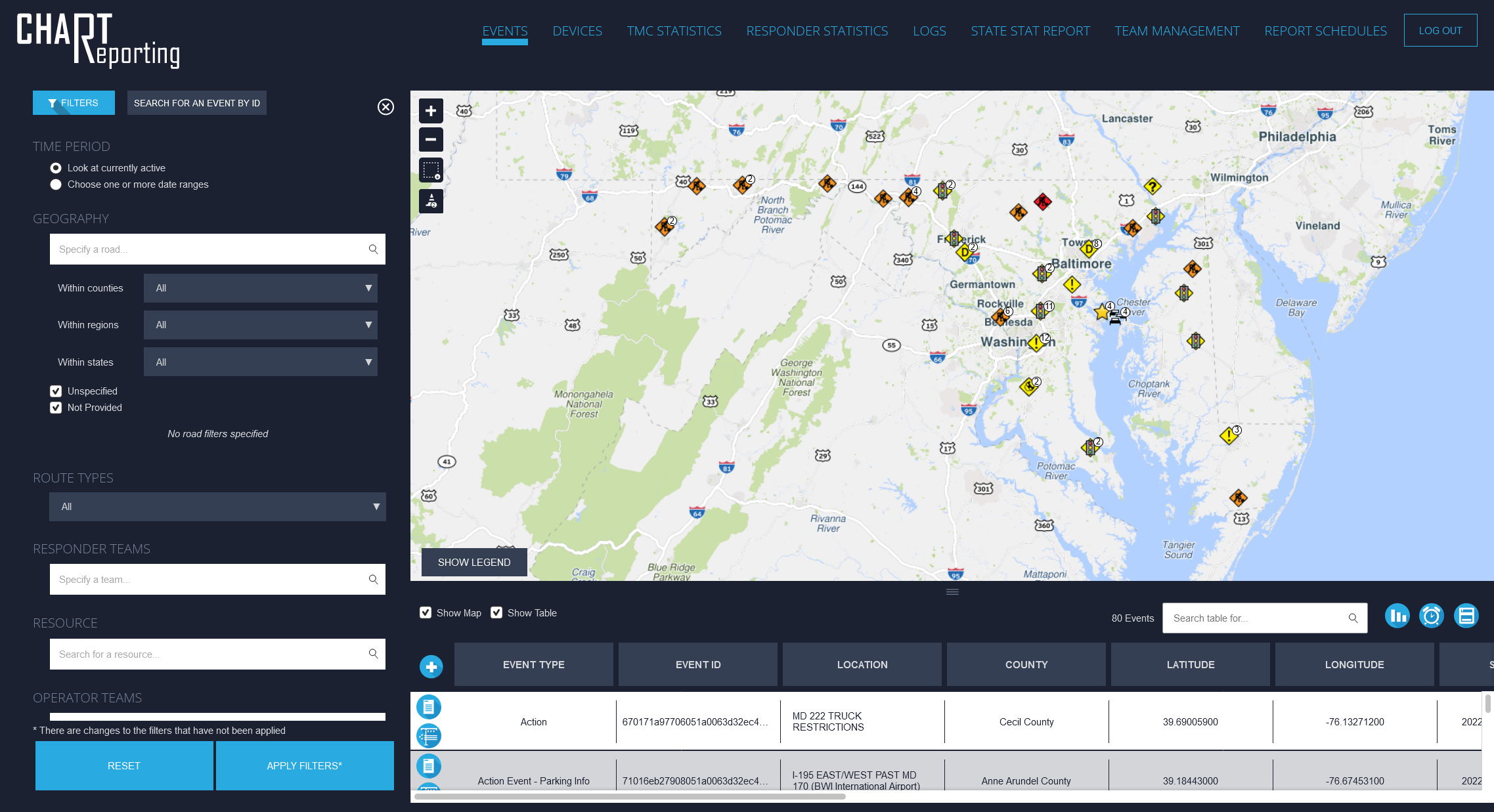Click the event details milestone icon in first row
The image size is (1494, 812).
click(429, 736)
